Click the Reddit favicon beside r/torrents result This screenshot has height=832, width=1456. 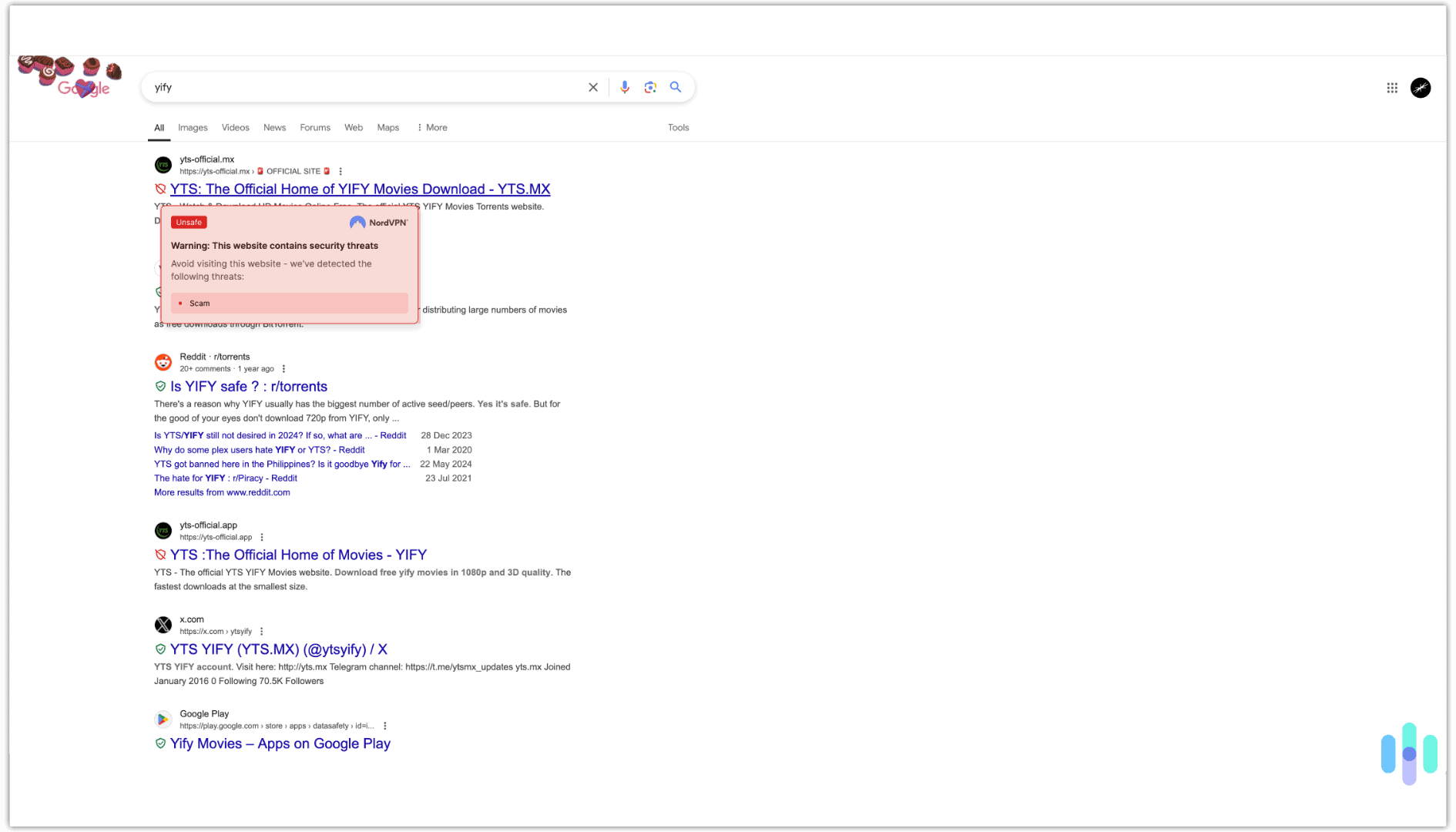(x=163, y=362)
